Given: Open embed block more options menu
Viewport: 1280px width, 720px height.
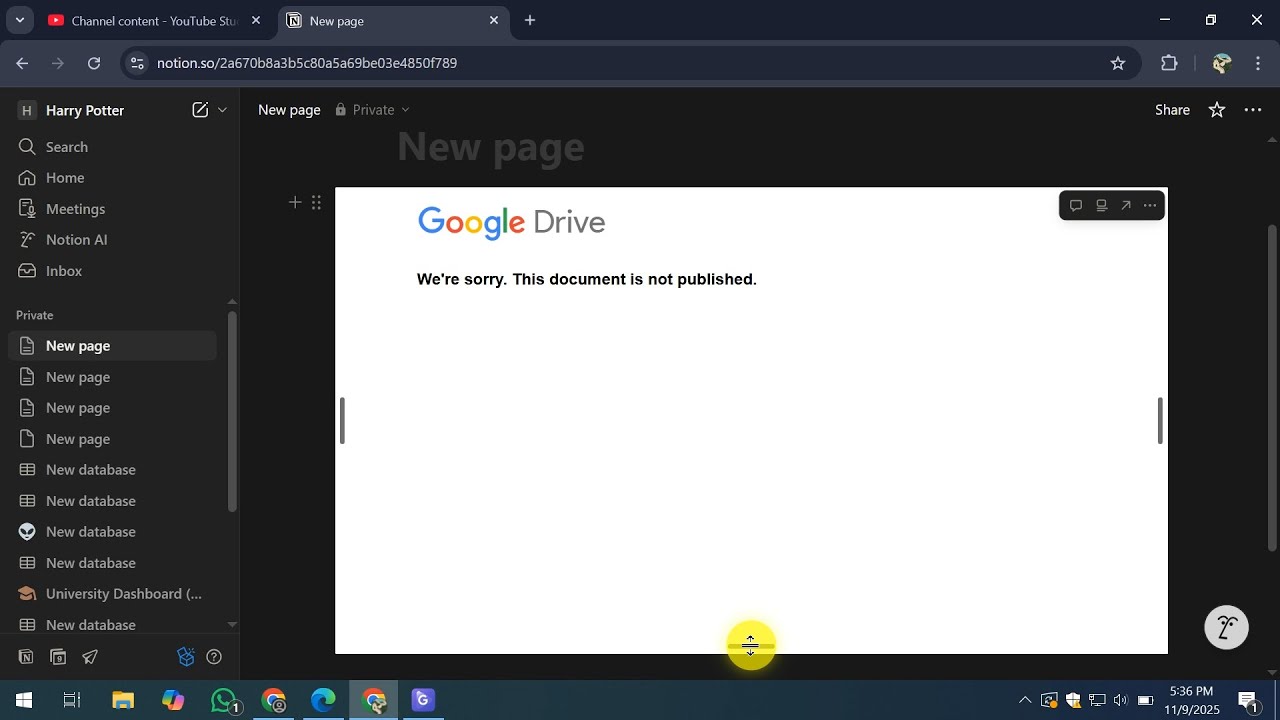Looking at the screenshot, I should click(1150, 206).
